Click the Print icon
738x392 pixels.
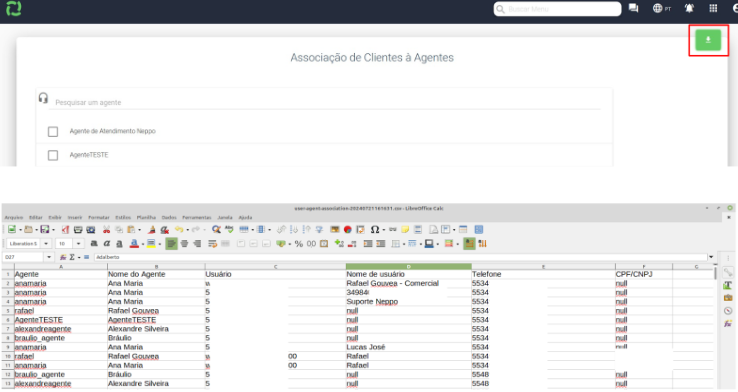tap(78, 229)
